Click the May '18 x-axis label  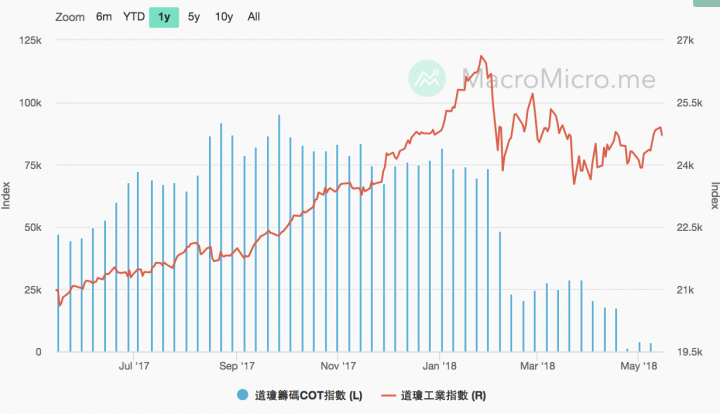[x=638, y=366]
